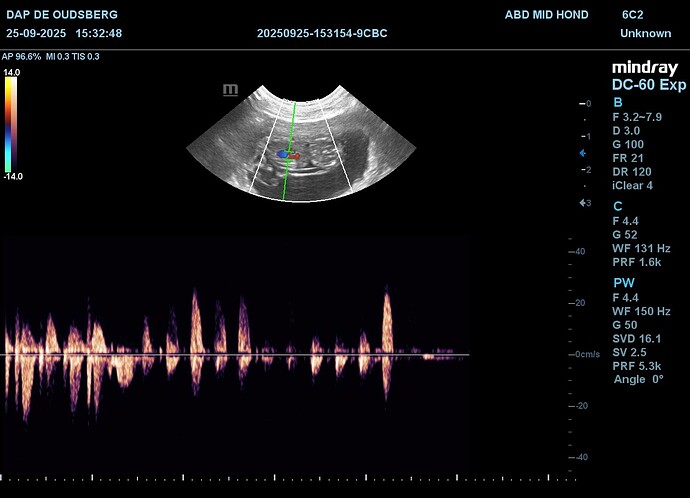690x498 pixels.
Task: Click the date '25-09-2025'
Action: pos(36,33)
